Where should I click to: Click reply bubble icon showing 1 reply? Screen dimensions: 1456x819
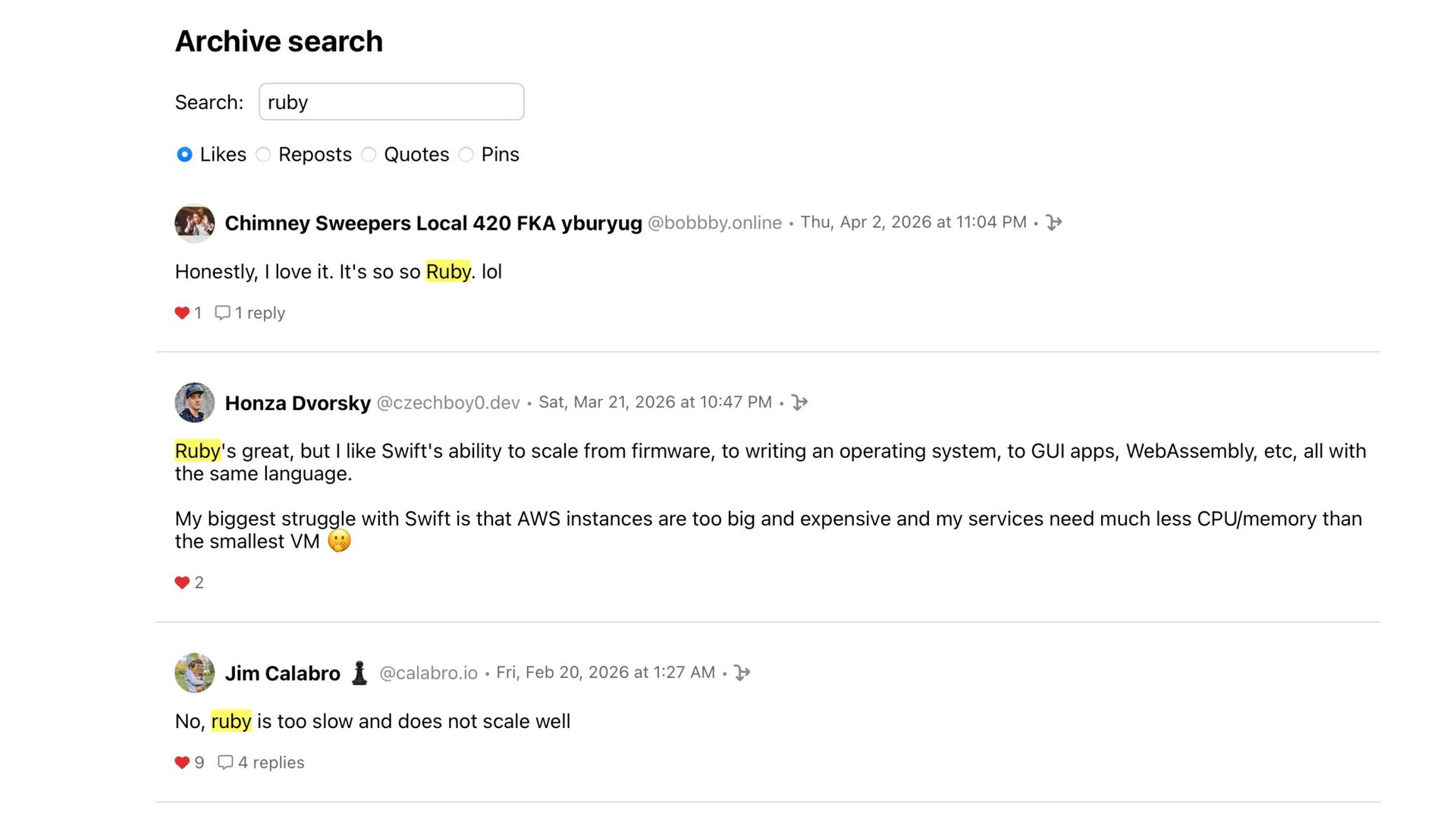click(222, 313)
